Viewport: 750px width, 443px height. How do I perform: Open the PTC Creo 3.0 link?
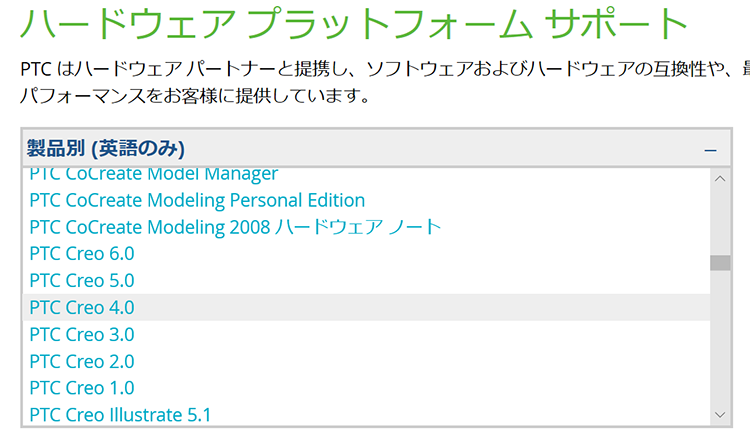tap(82, 334)
